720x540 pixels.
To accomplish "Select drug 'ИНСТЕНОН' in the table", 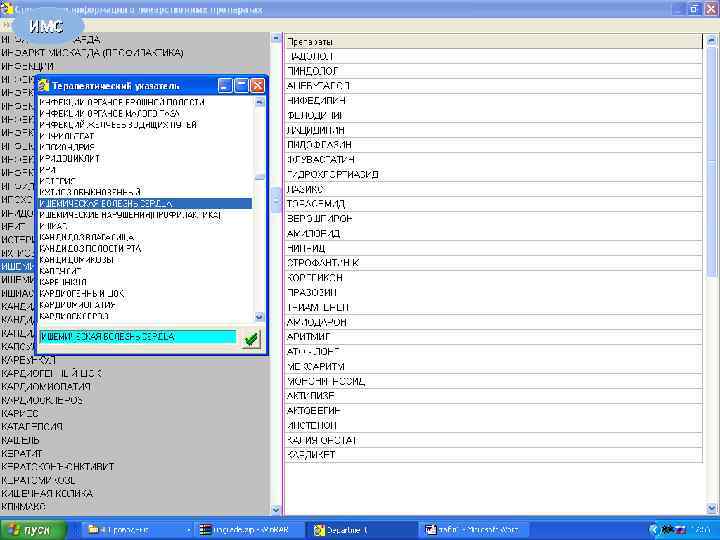I will coord(494,425).
